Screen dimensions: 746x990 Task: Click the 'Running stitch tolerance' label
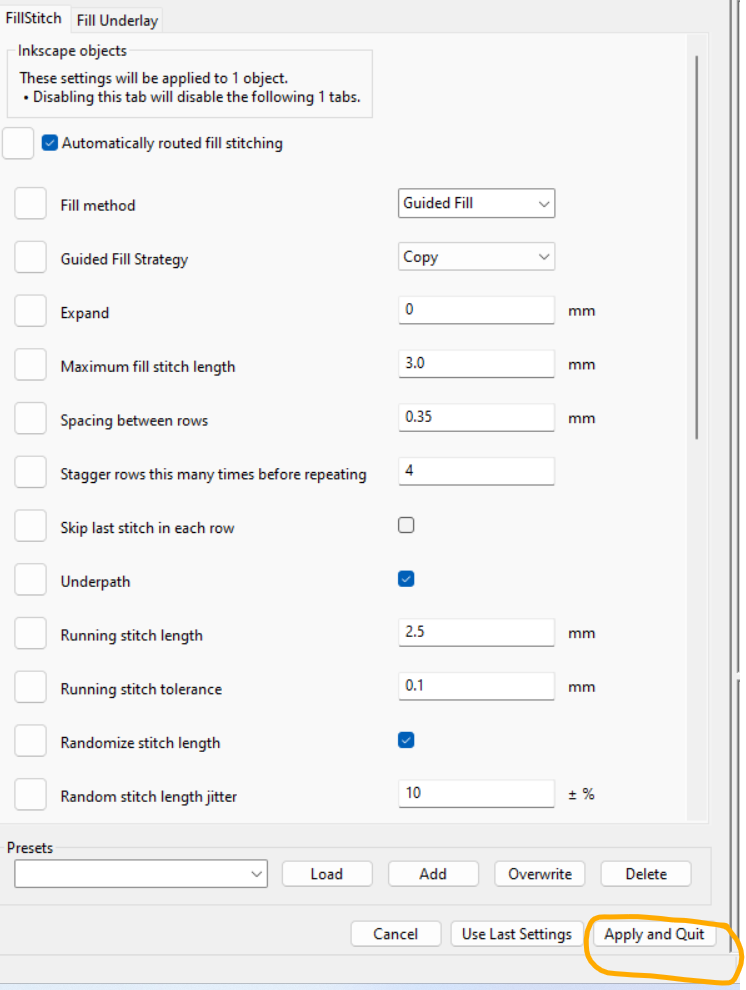141,689
